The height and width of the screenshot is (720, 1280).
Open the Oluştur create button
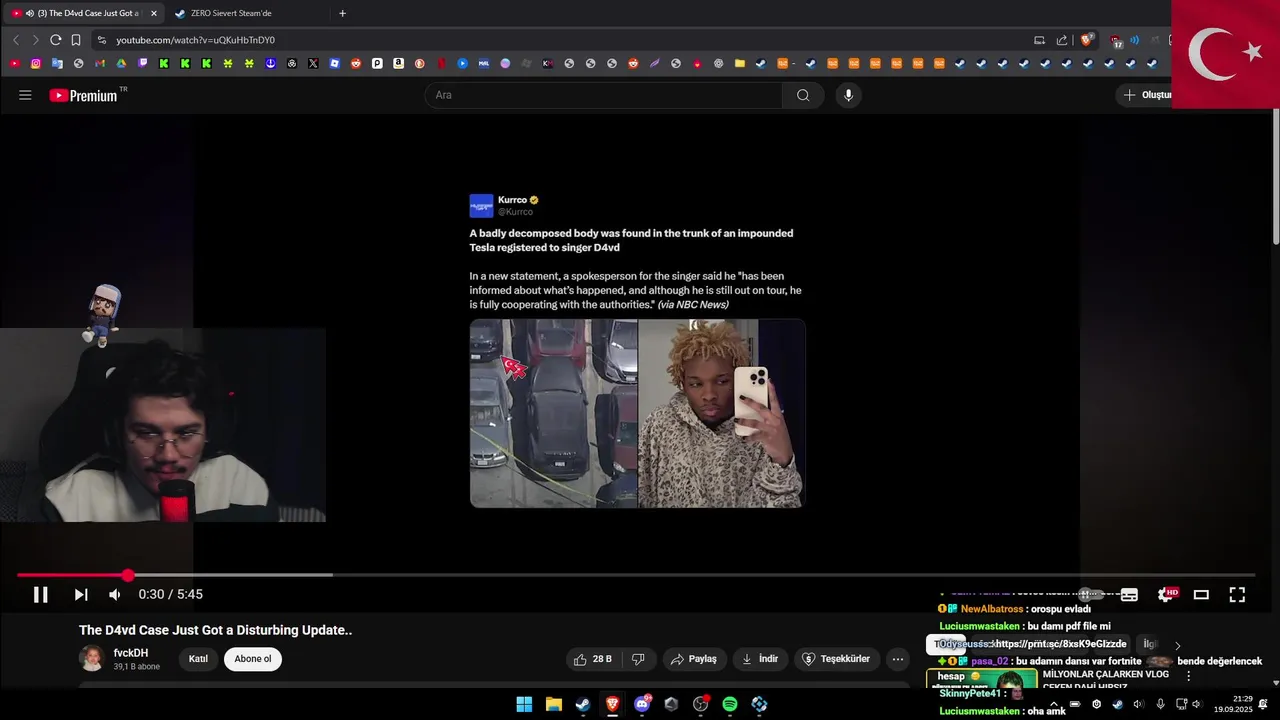(x=1145, y=95)
